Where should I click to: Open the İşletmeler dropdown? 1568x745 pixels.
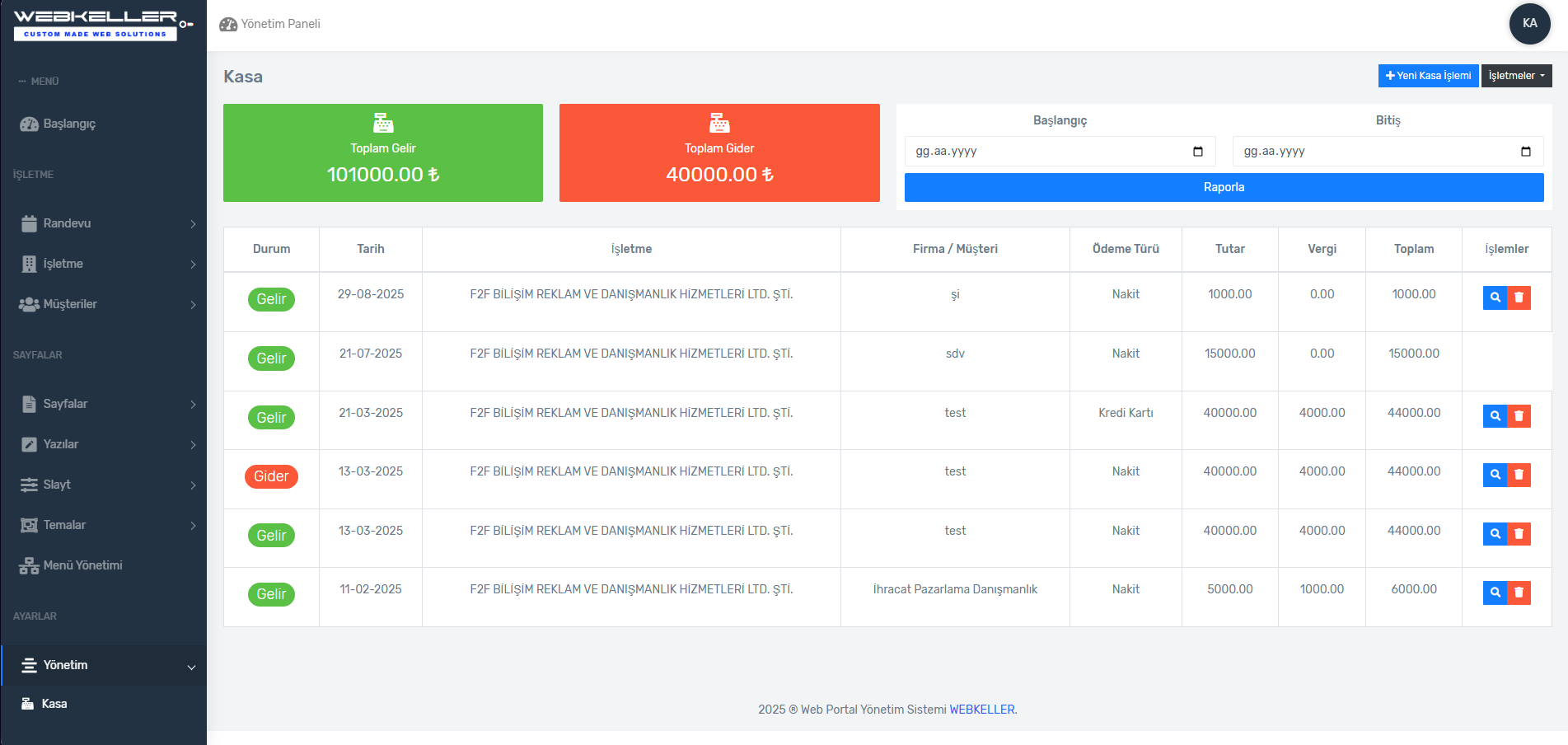[x=1516, y=76]
